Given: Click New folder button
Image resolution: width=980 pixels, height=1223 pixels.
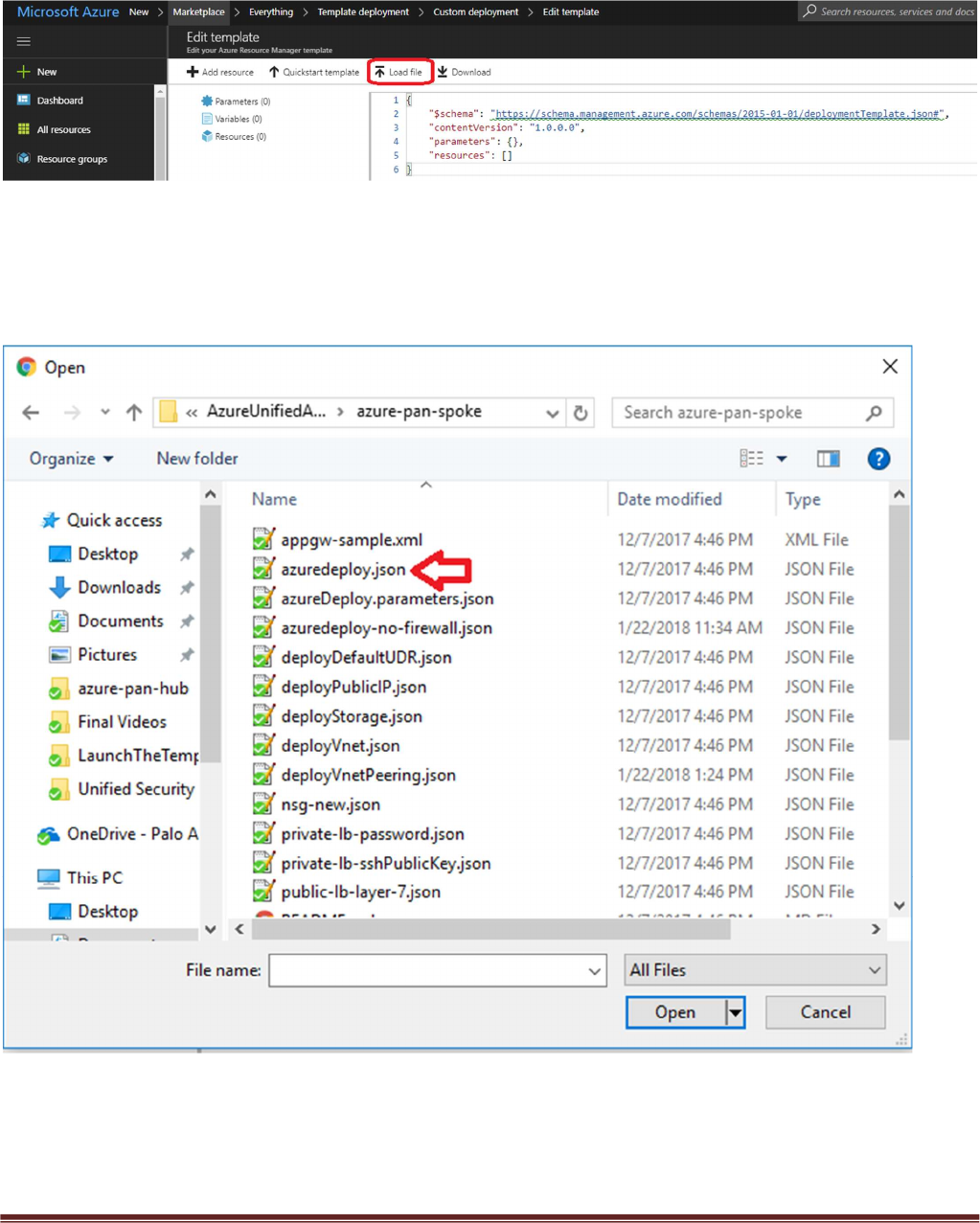Looking at the screenshot, I should click(x=197, y=459).
